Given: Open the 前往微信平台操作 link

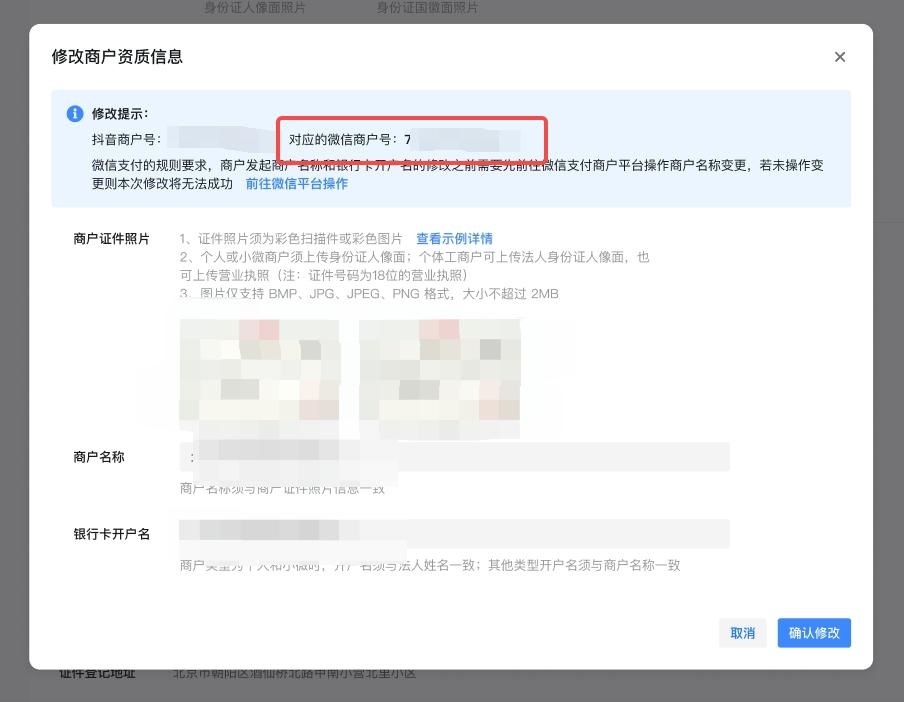Looking at the screenshot, I should coord(296,184).
